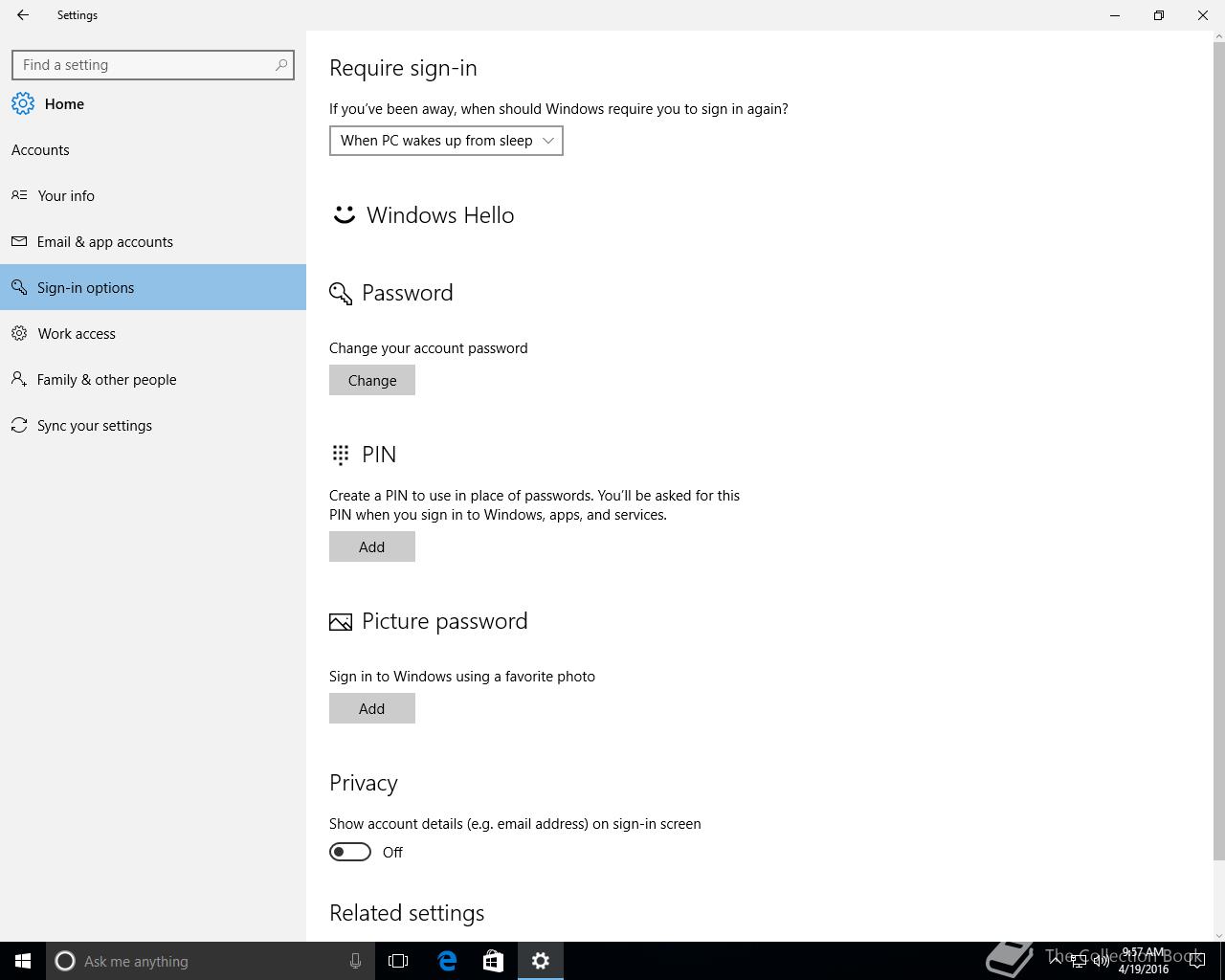This screenshot has height=980, width=1225.
Task: Click the Sync your settings icon
Action: 19,425
